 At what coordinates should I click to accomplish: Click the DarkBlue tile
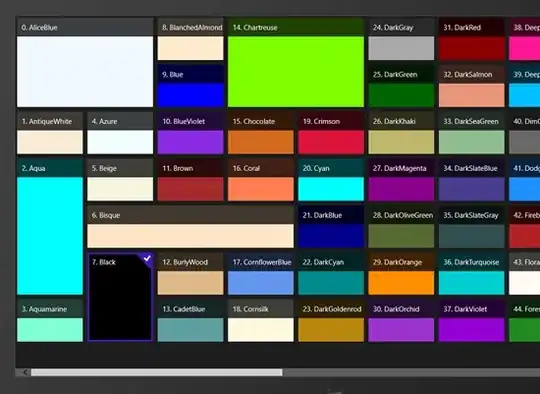pyautogui.click(x=331, y=227)
